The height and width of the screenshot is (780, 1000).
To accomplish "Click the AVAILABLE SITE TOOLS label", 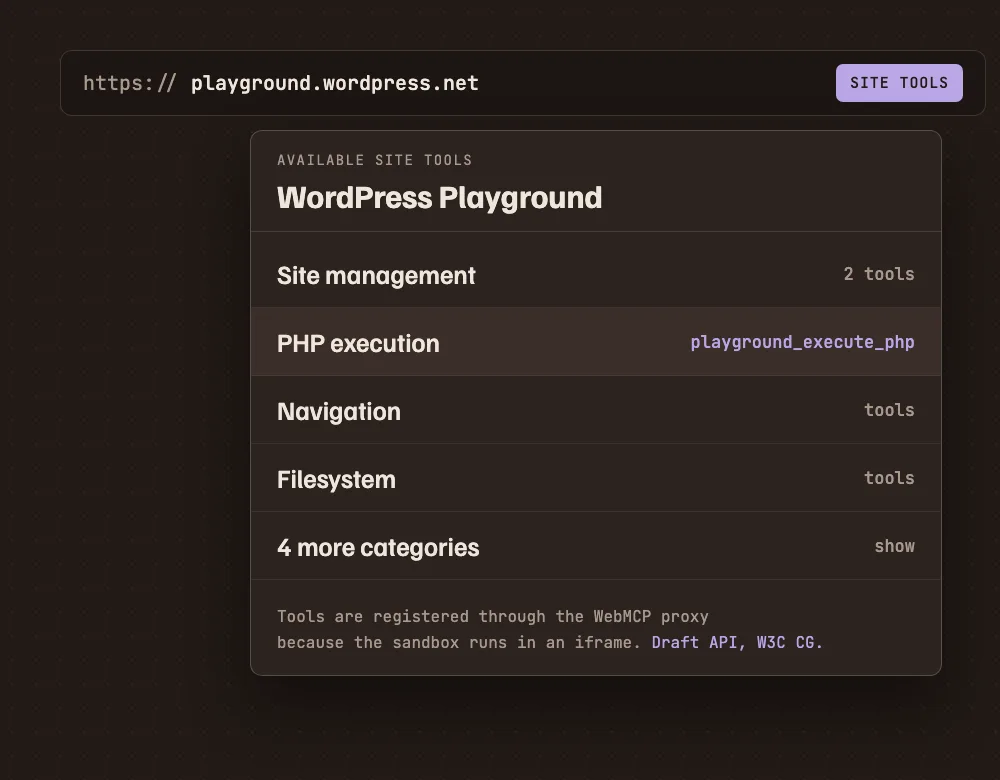I will click(x=374, y=160).
